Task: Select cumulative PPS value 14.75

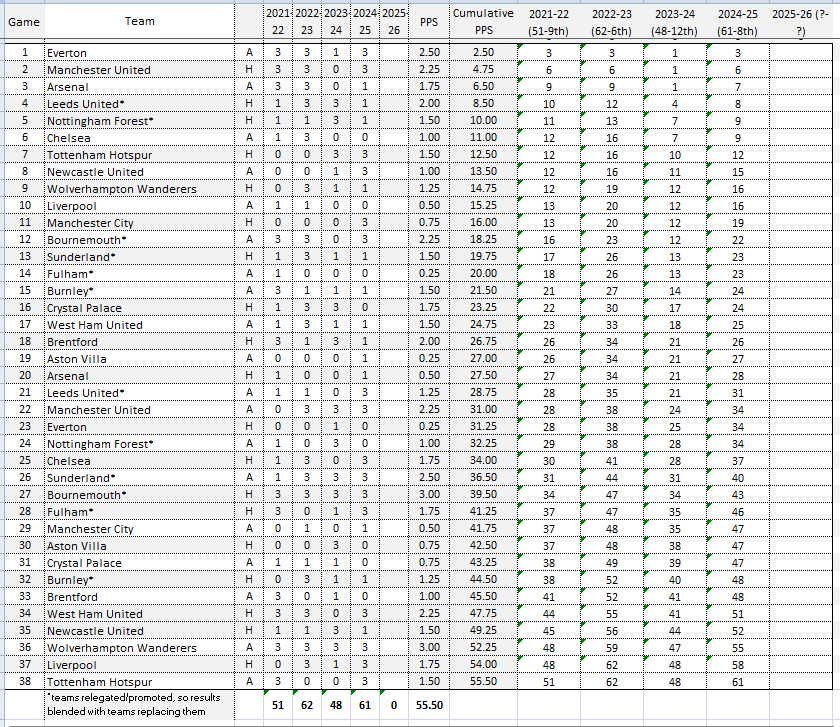Action: (x=483, y=189)
